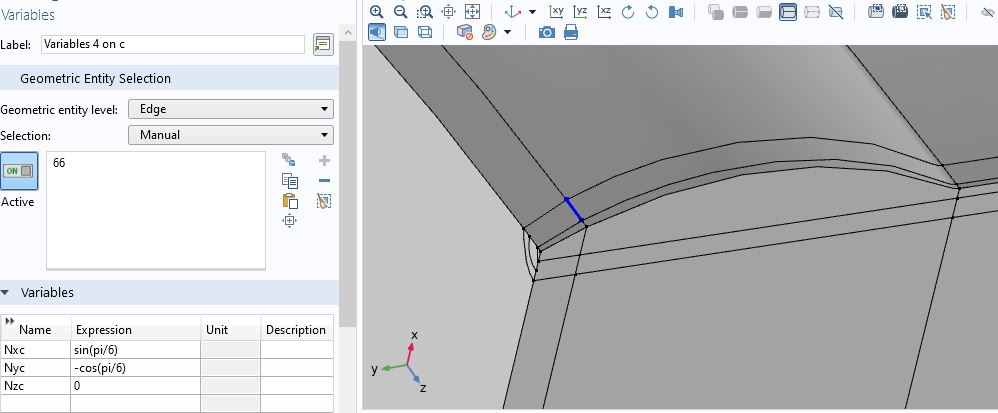Toggle wireframe rendering button
The width and height of the screenshot is (998, 413).
tap(424, 32)
